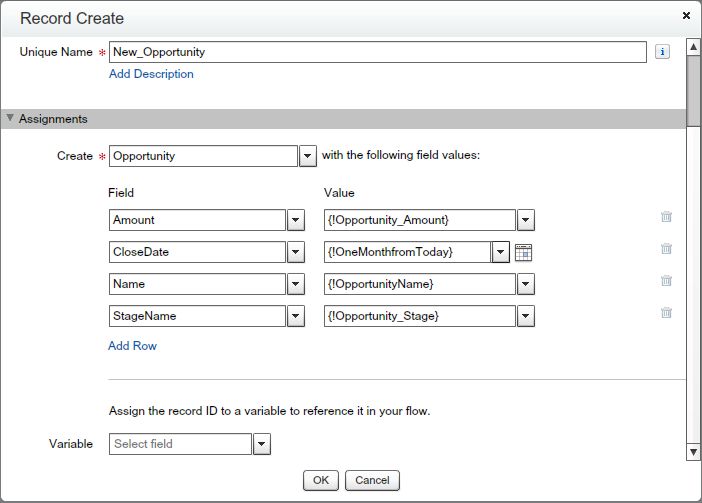Expand the StageName field dropdown
The height and width of the screenshot is (503, 702).
tap(295, 316)
